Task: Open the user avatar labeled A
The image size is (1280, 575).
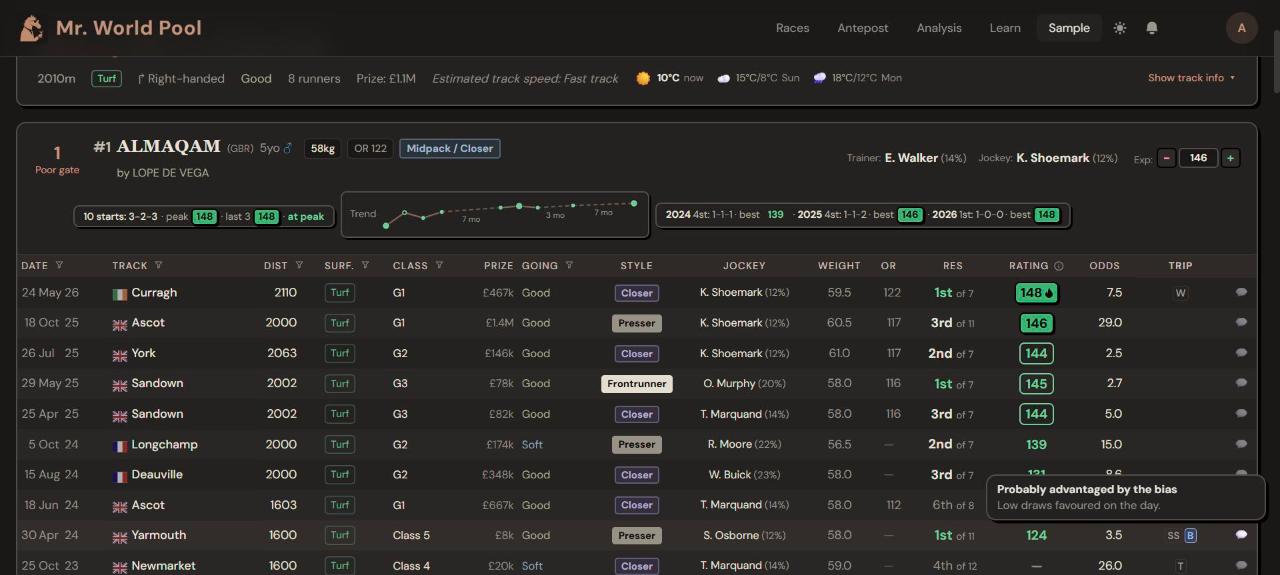Action: pos(1242,28)
